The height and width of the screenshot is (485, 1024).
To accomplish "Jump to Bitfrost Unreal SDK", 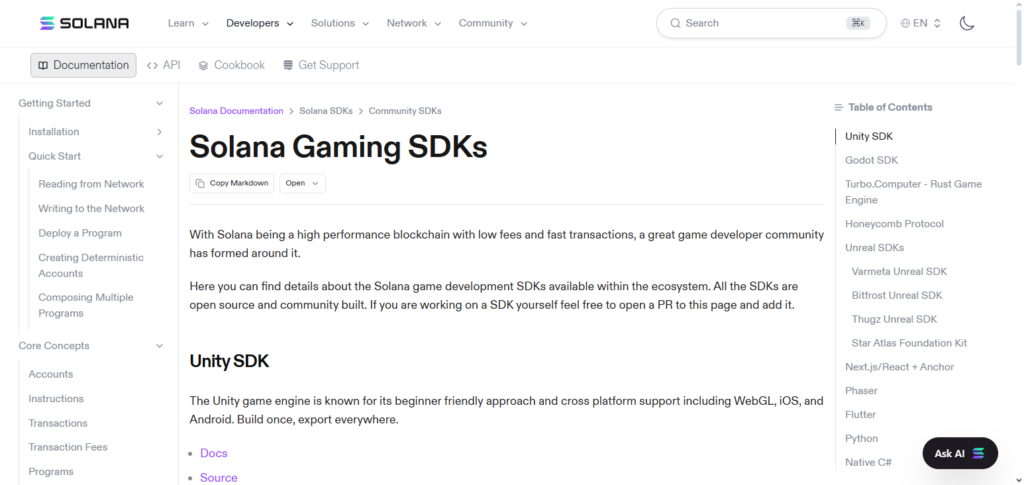I will coord(897,296).
